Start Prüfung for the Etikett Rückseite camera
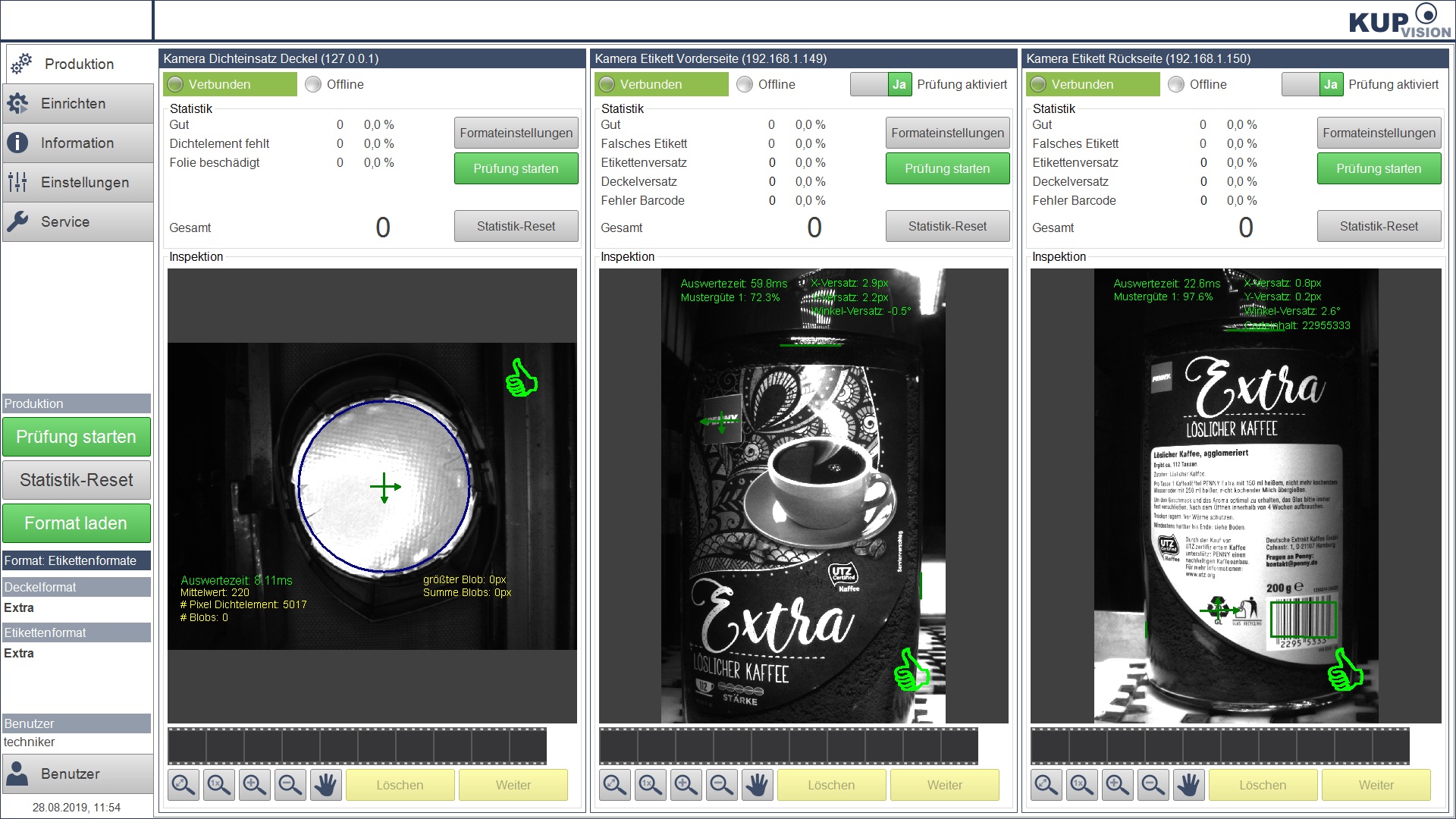Image resolution: width=1456 pixels, height=819 pixels. [1379, 168]
